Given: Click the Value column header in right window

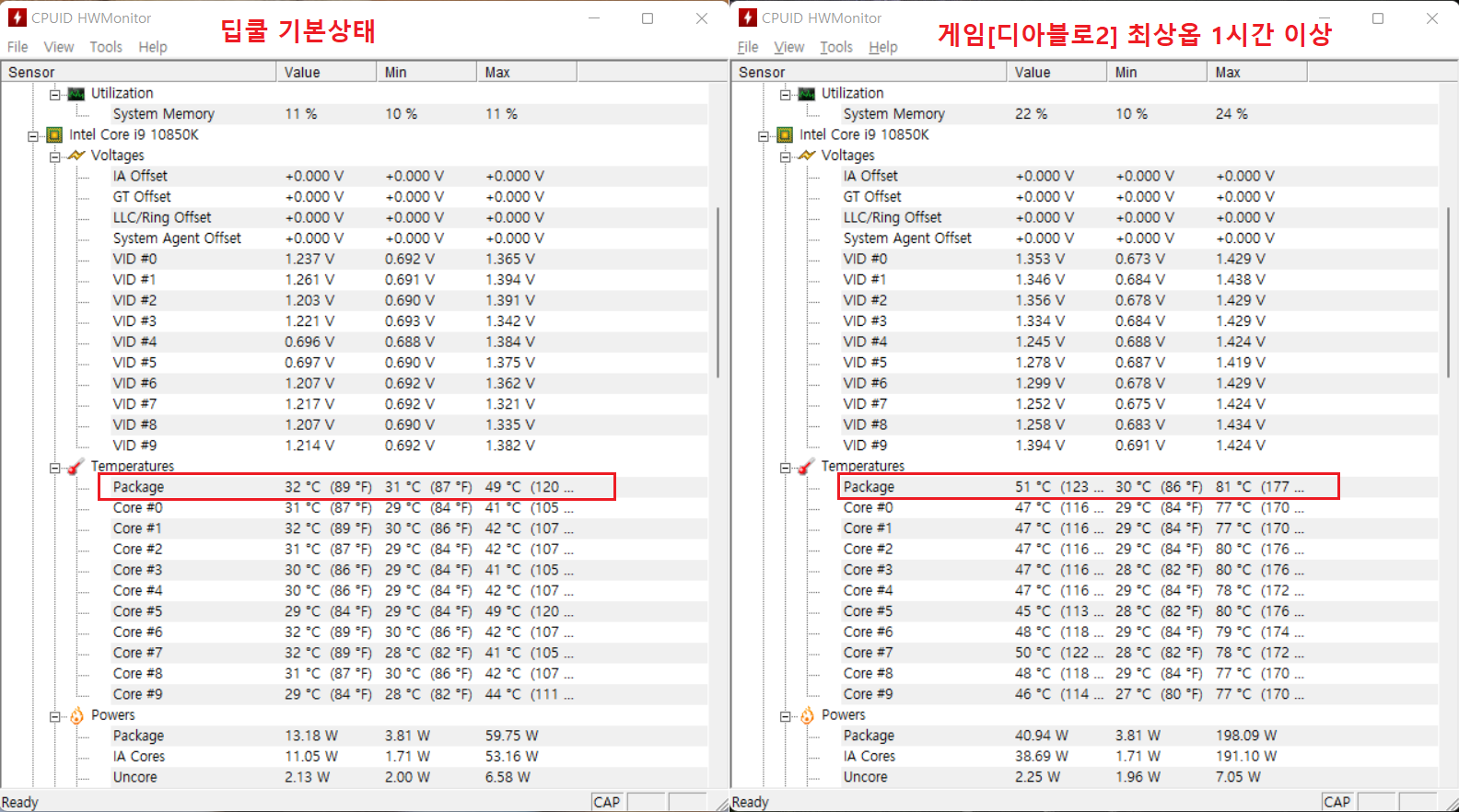Looking at the screenshot, I should coord(1056,72).
